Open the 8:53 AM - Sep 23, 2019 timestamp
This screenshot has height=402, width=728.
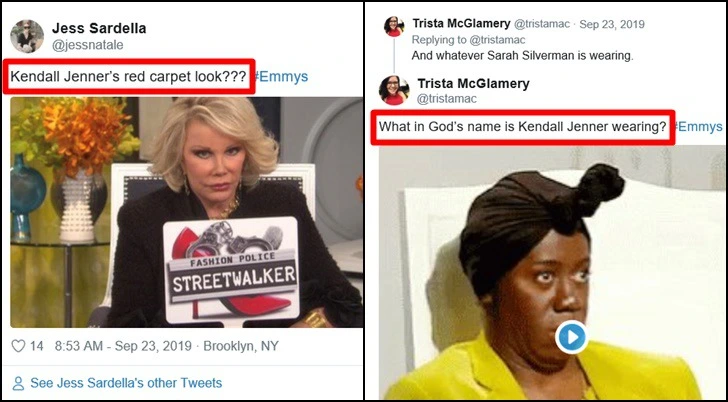coord(123,346)
